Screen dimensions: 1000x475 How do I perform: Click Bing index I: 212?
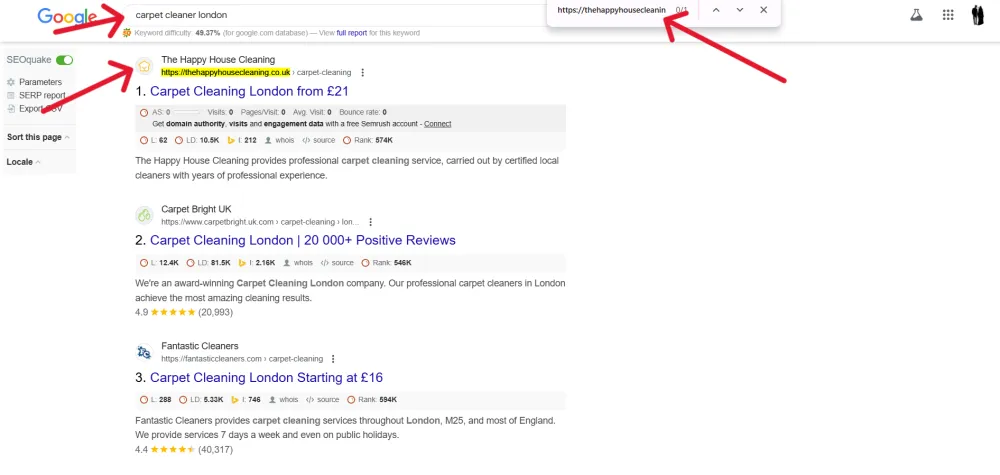click(242, 140)
